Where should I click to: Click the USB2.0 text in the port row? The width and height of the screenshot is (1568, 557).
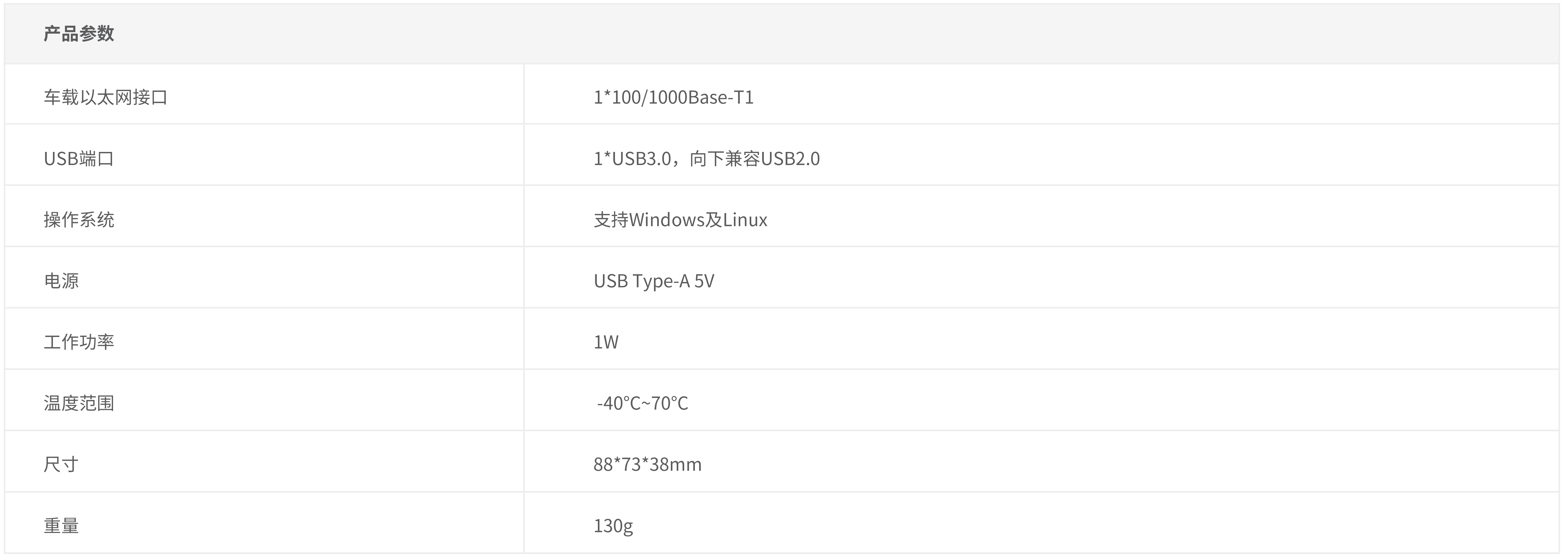tap(790, 159)
